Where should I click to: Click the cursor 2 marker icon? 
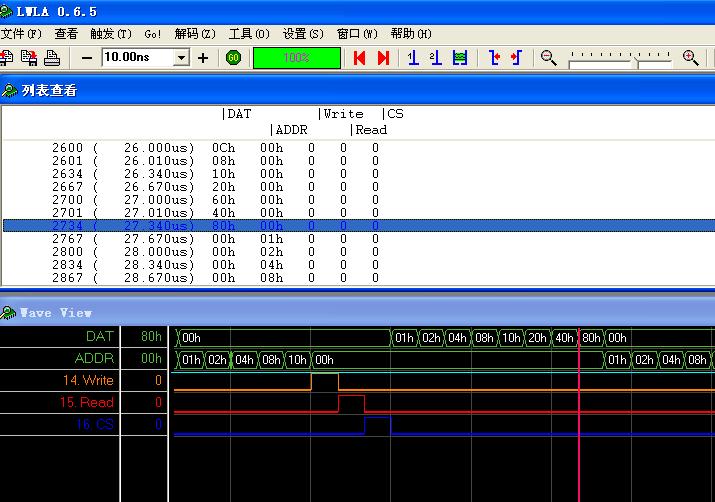pos(436,58)
